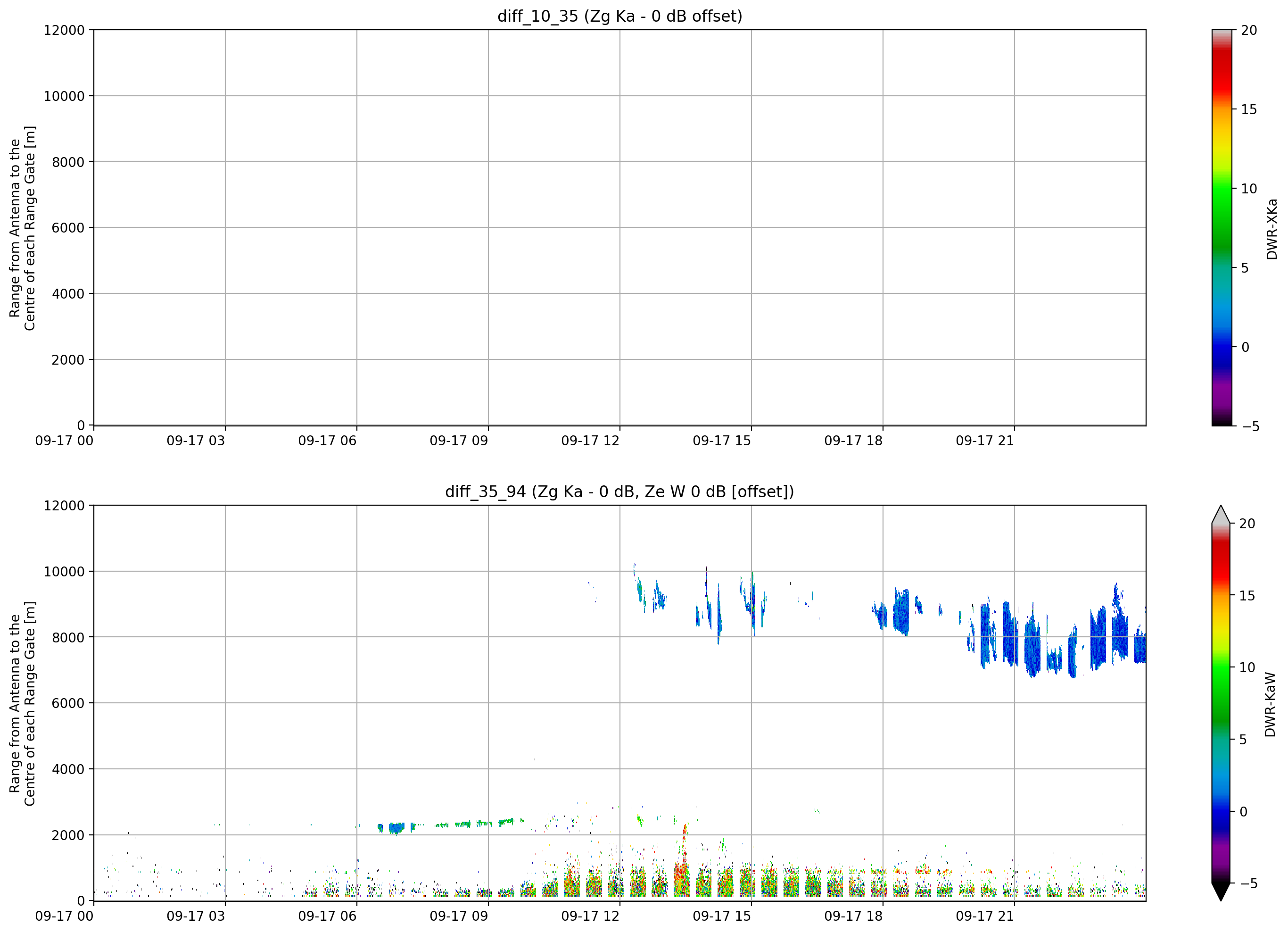The height and width of the screenshot is (933, 1288).
Task: Click y-tick "2000" on diff_10_35 plot
Action: (68, 360)
